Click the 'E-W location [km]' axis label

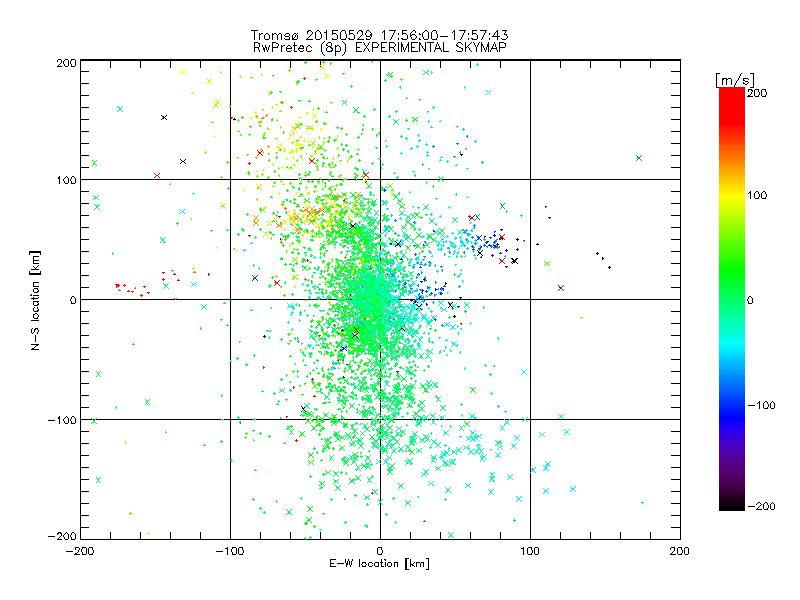point(379,564)
